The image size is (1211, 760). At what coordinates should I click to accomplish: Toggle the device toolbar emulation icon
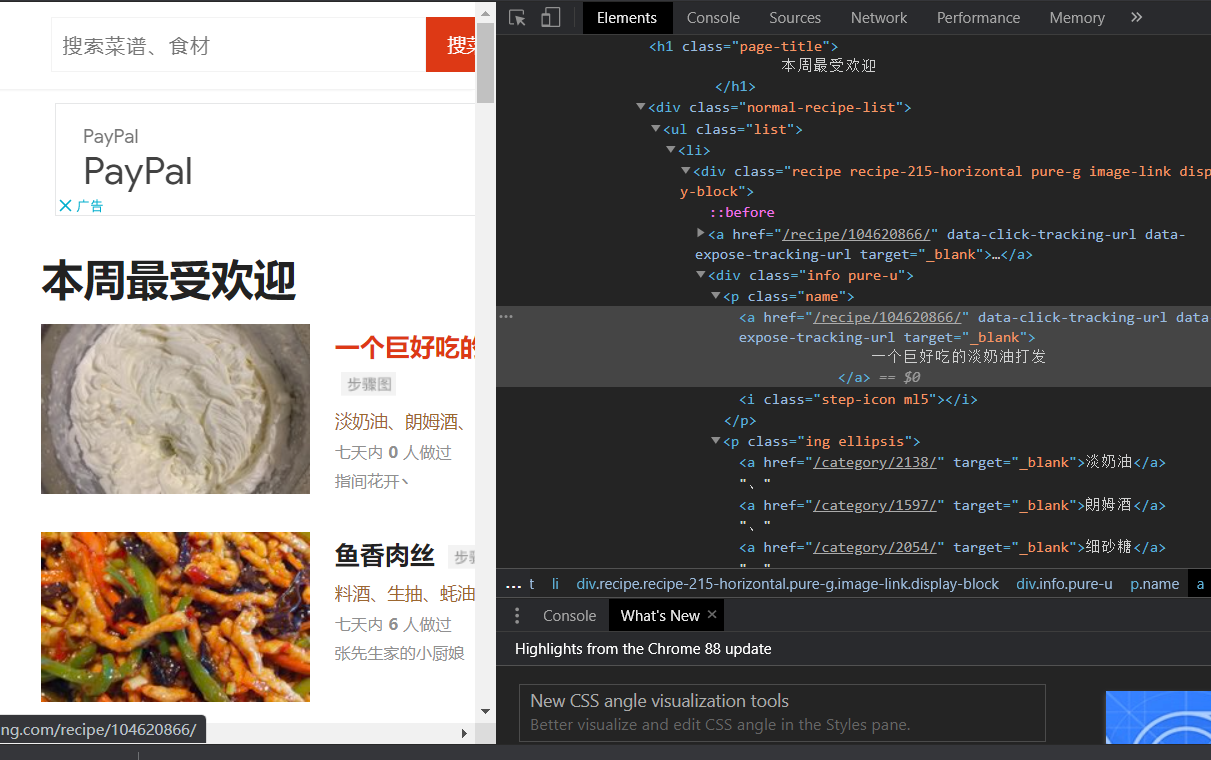[x=551, y=17]
